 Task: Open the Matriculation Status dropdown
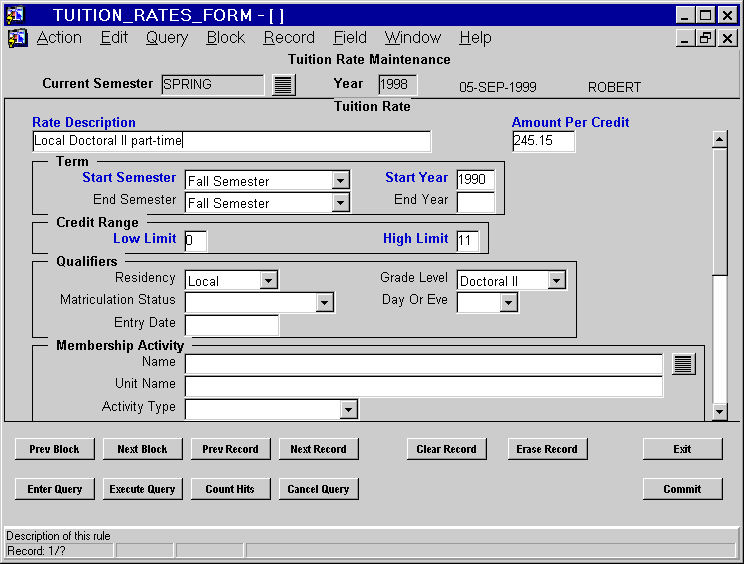coord(325,303)
